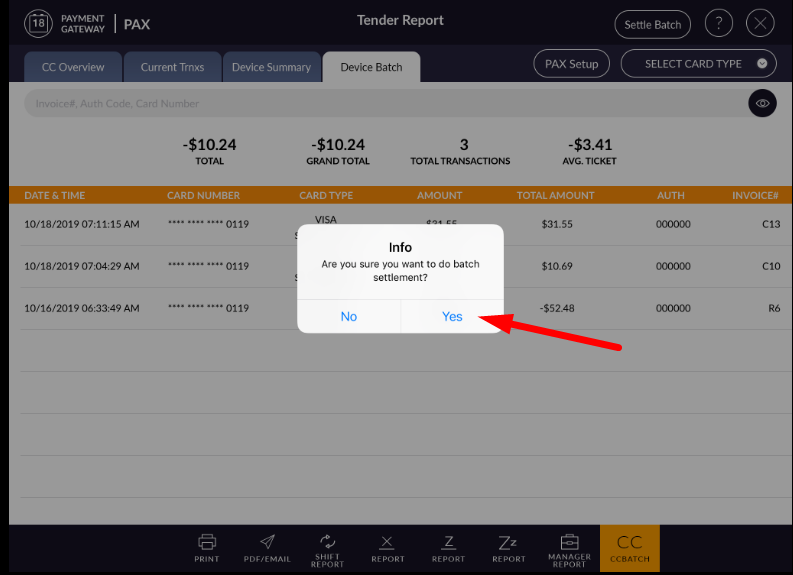Expand the Select Card Type dropdown

point(698,64)
